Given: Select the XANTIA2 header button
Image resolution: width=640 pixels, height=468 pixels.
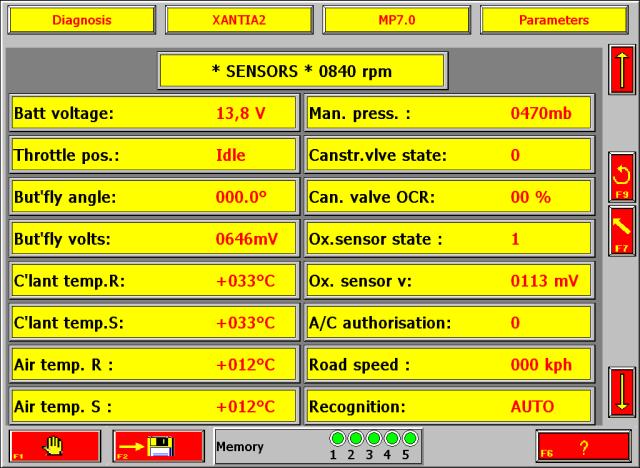Looking at the screenshot, I should (239, 20).
